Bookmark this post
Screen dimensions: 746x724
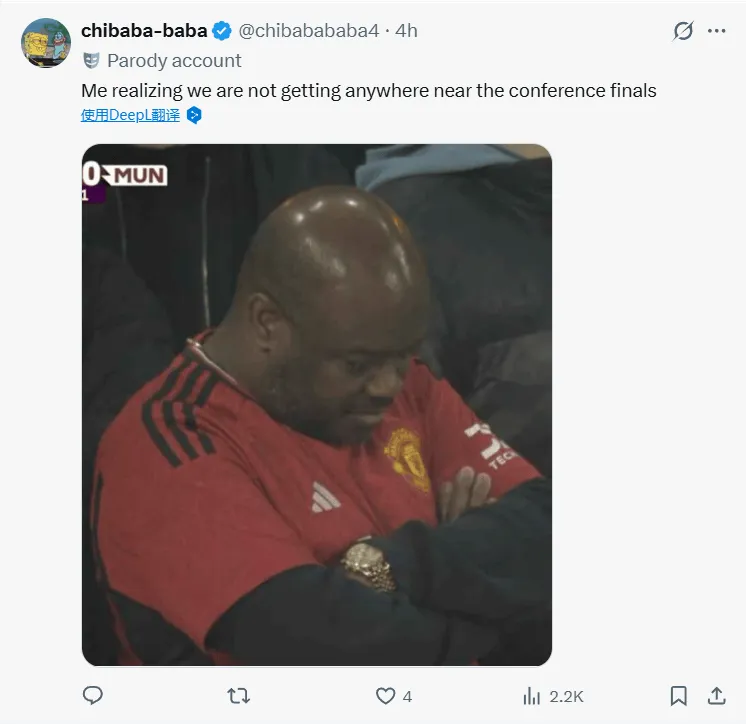[678, 696]
